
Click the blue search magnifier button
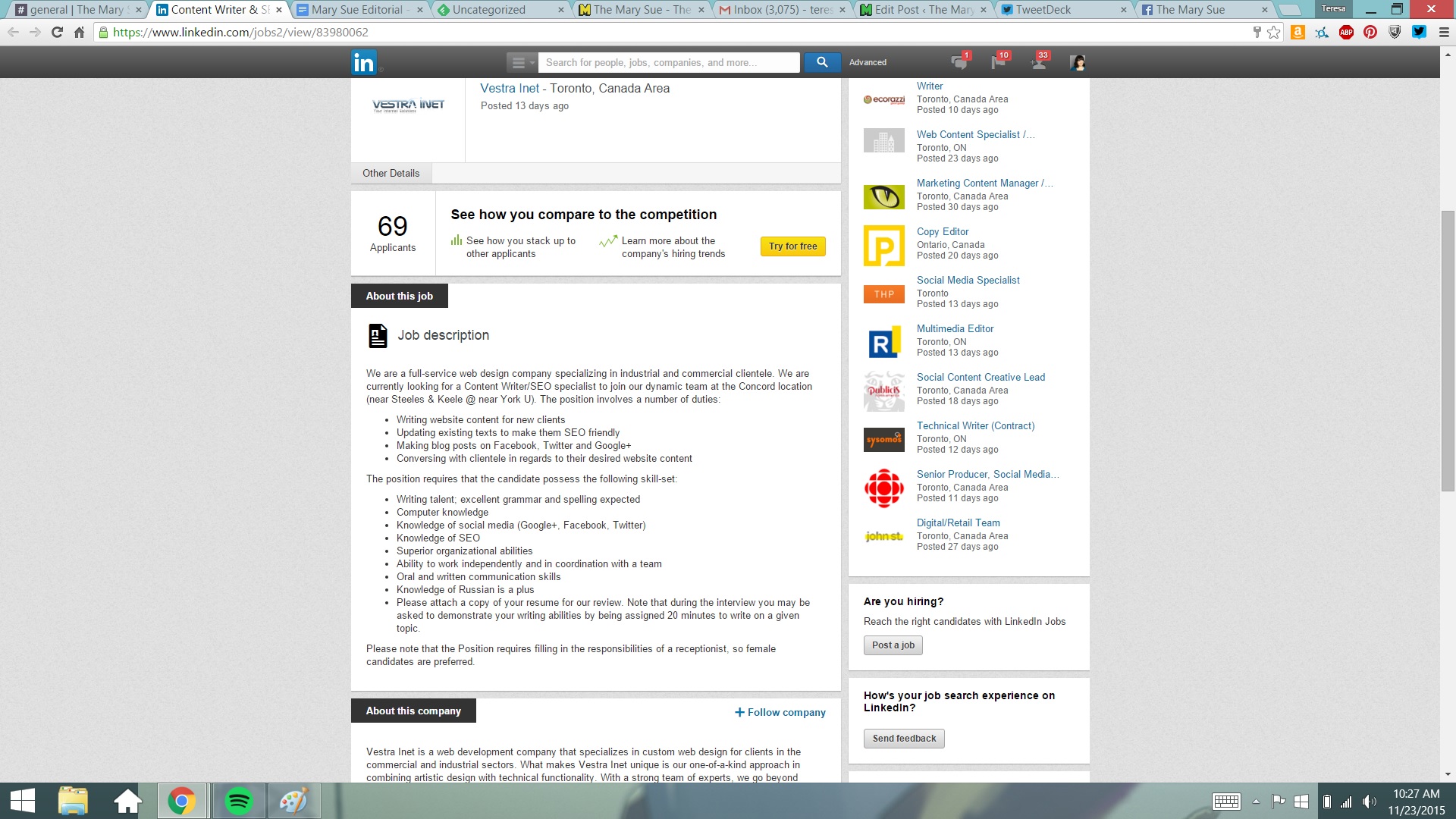[x=822, y=63]
